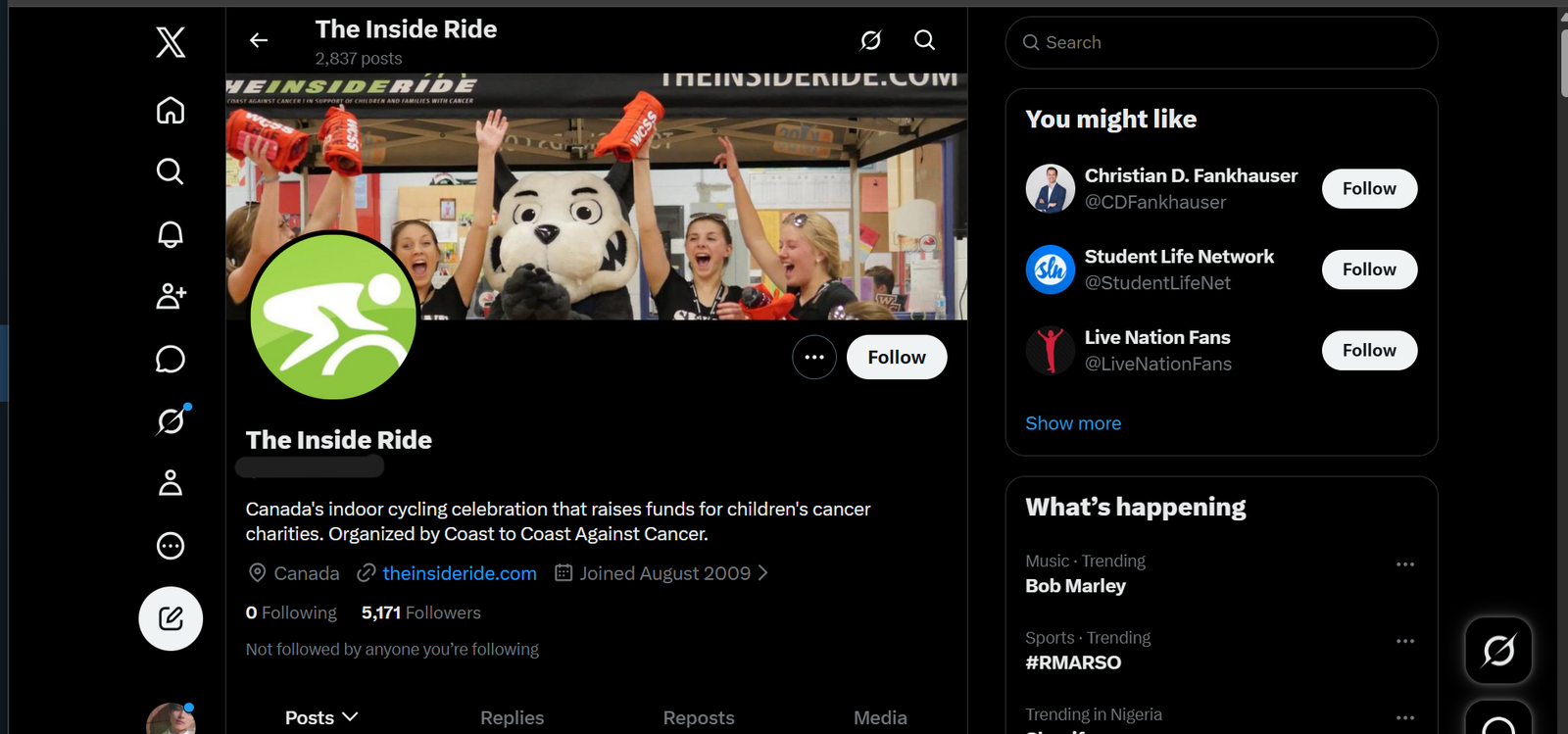Open the #RMARSO trending topic
This screenshot has width=1568, height=734.
click(1073, 662)
